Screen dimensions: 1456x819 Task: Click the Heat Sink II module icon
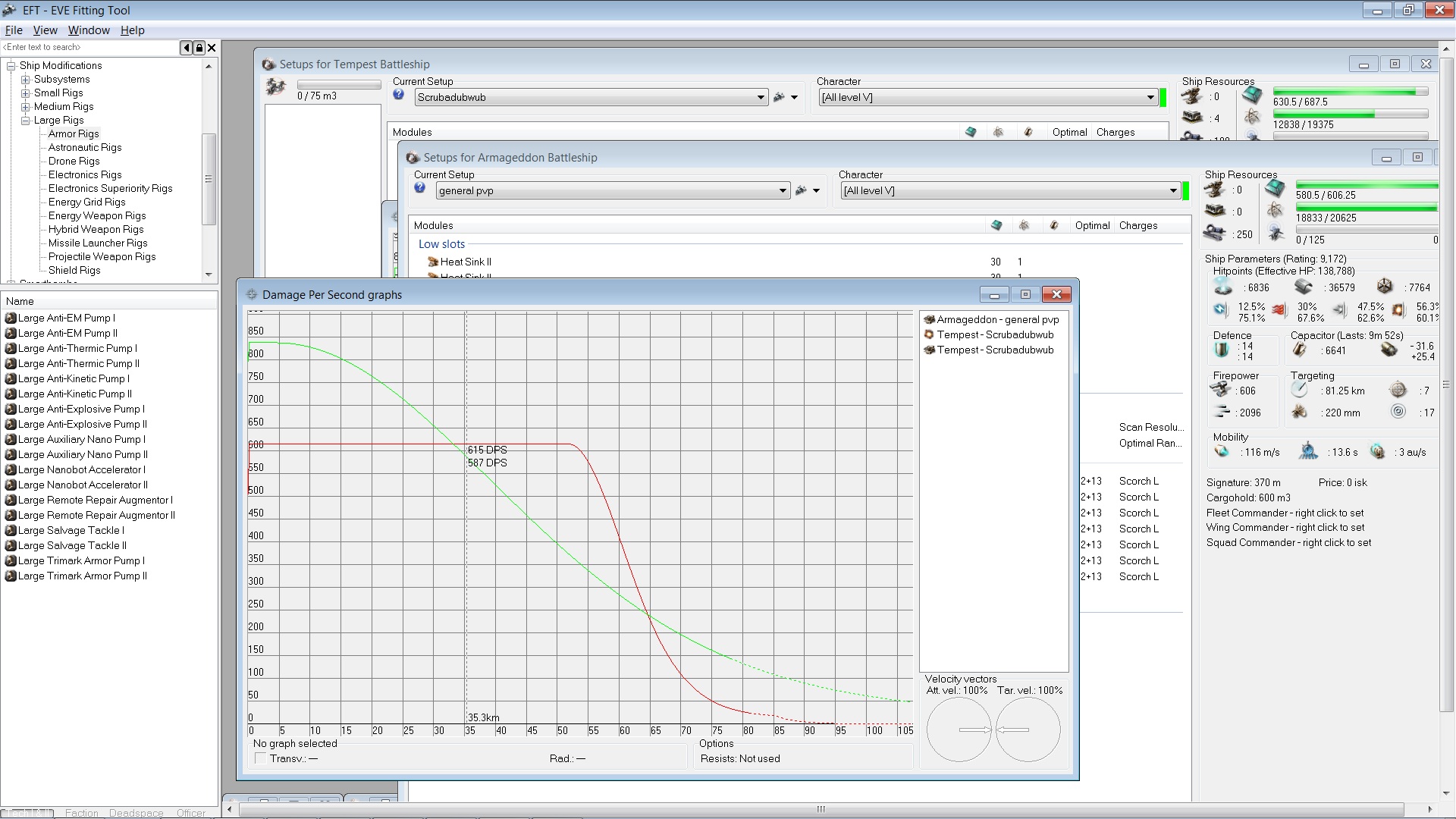coord(433,262)
